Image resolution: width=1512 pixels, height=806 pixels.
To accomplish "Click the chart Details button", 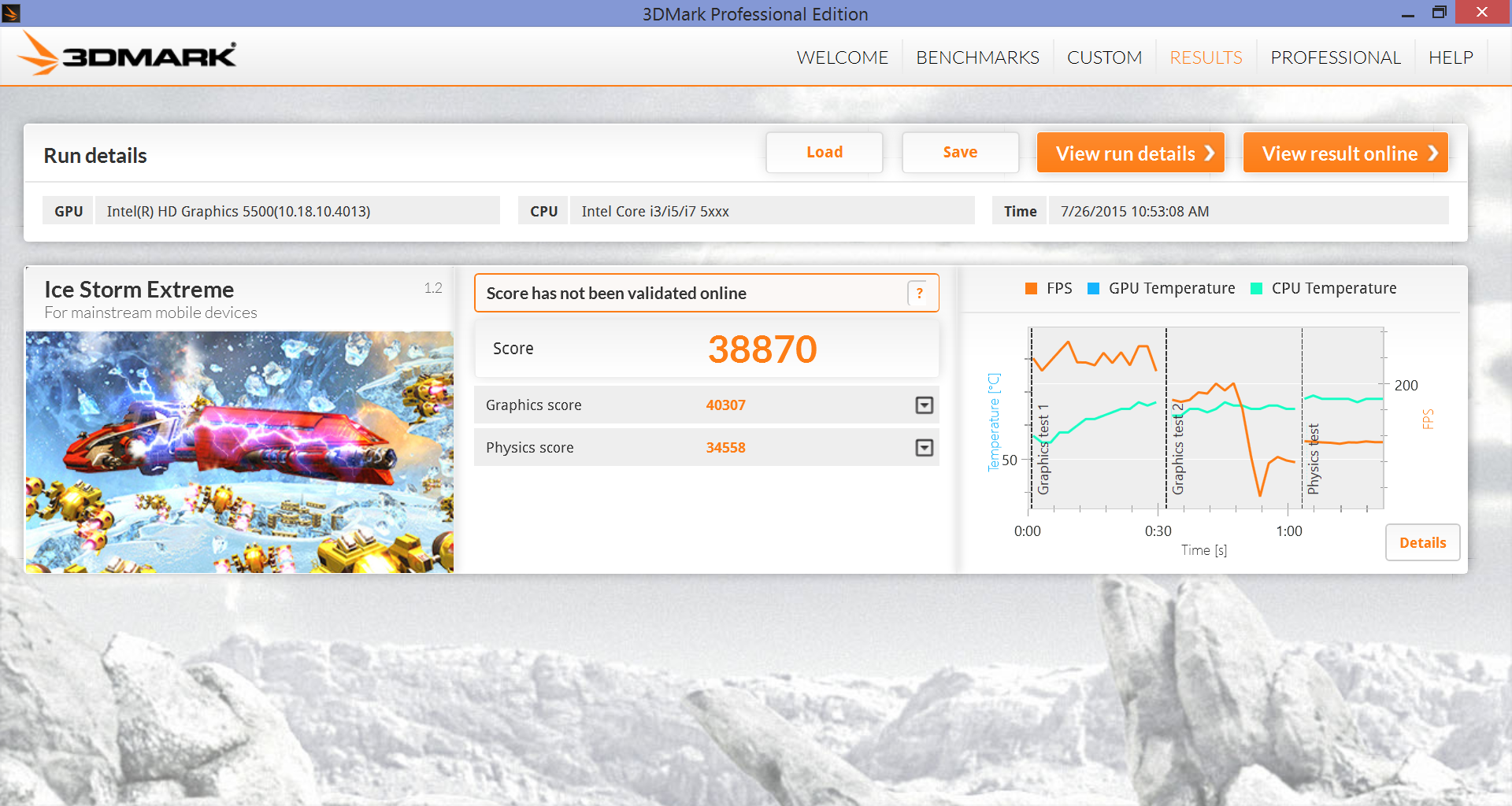I will tap(1422, 542).
